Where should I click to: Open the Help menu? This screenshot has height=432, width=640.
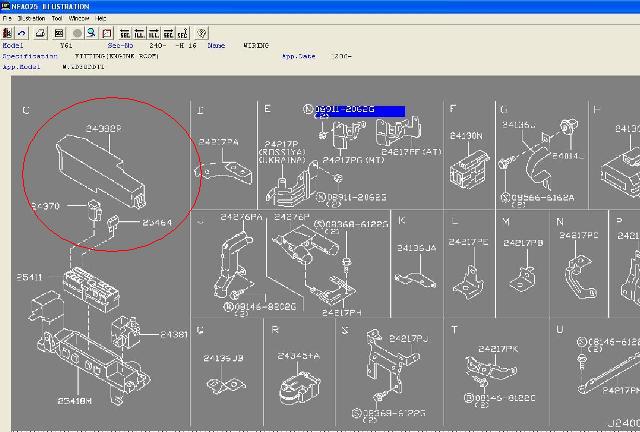[x=100, y=18]
